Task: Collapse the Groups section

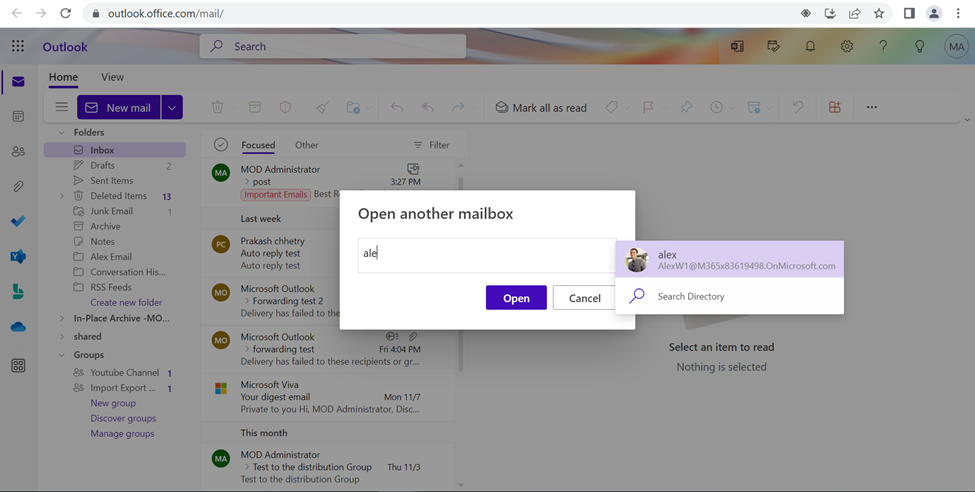Action: [x=62, y=355]
